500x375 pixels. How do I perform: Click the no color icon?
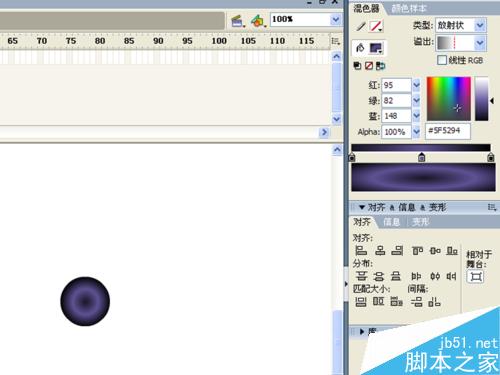click(x=369, y=66)
